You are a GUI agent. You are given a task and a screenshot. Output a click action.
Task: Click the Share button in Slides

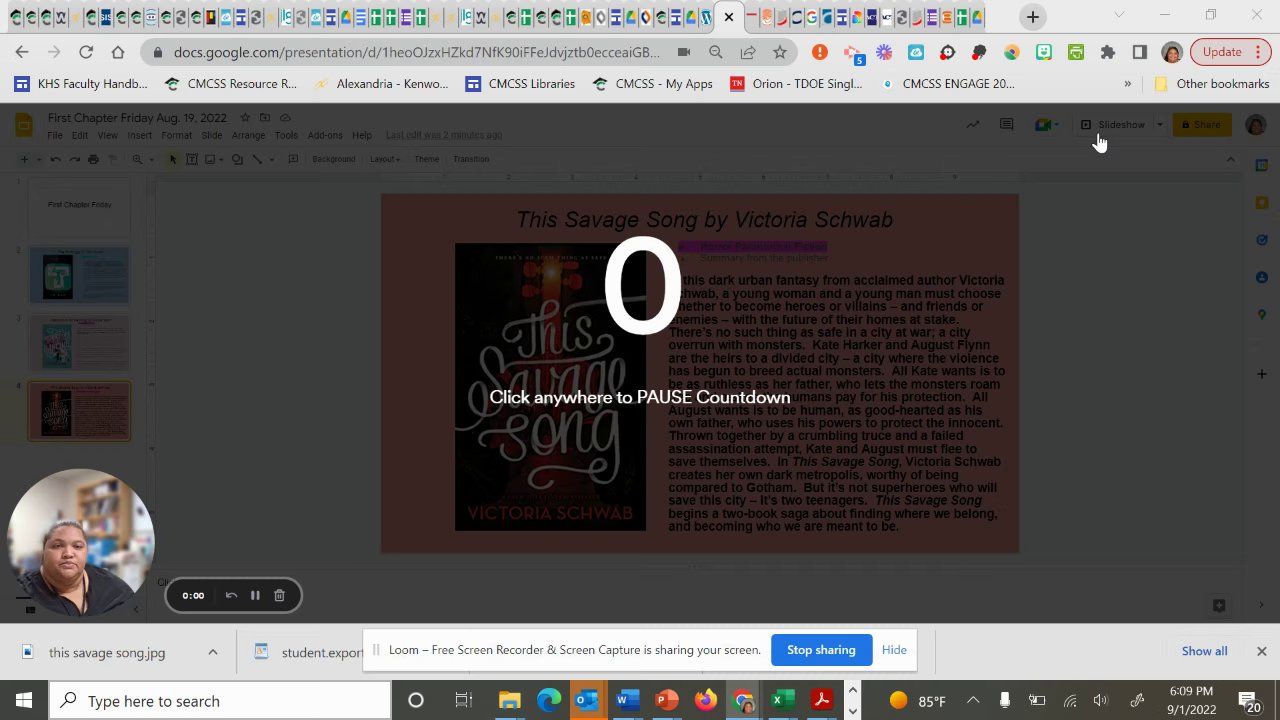tap(1201, 125)
